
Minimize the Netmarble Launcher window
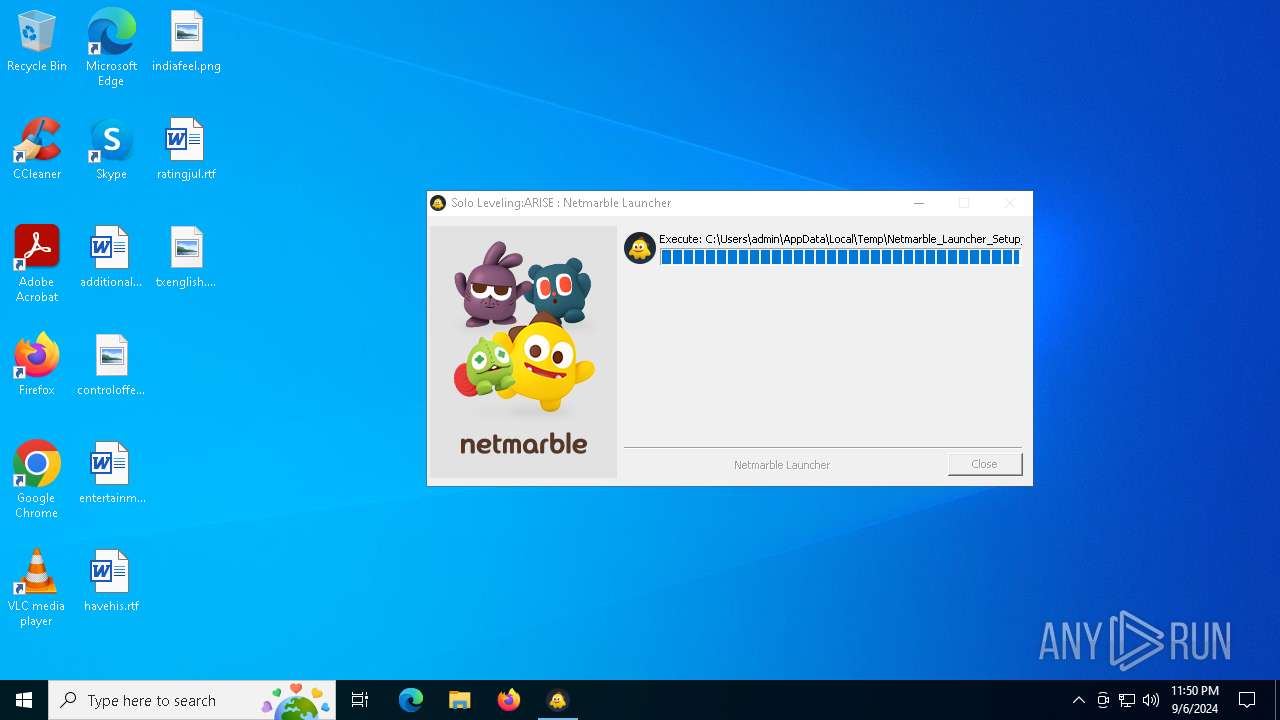tap(919, 203)
